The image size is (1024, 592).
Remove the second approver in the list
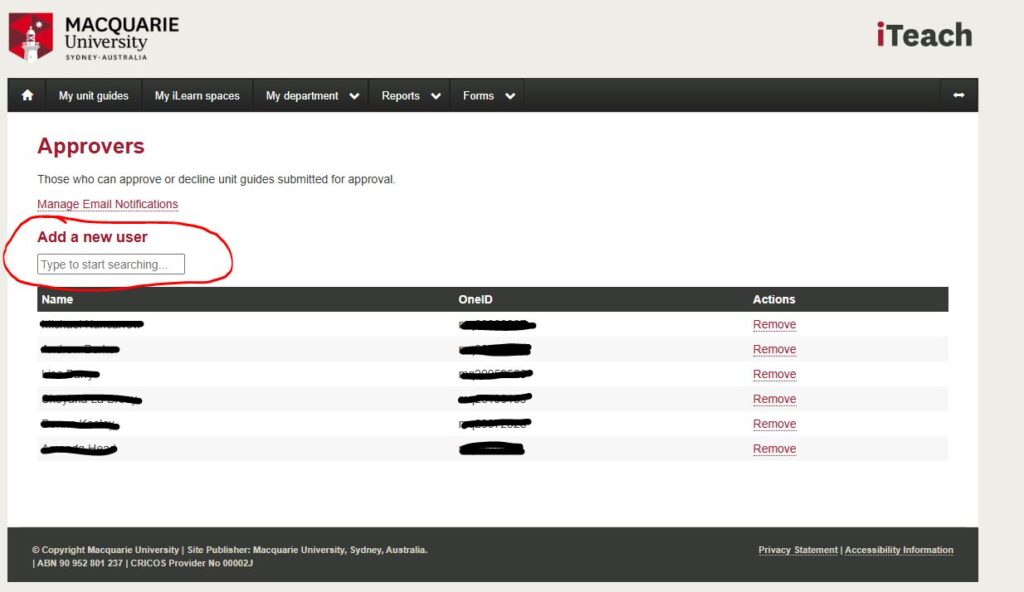775,349
